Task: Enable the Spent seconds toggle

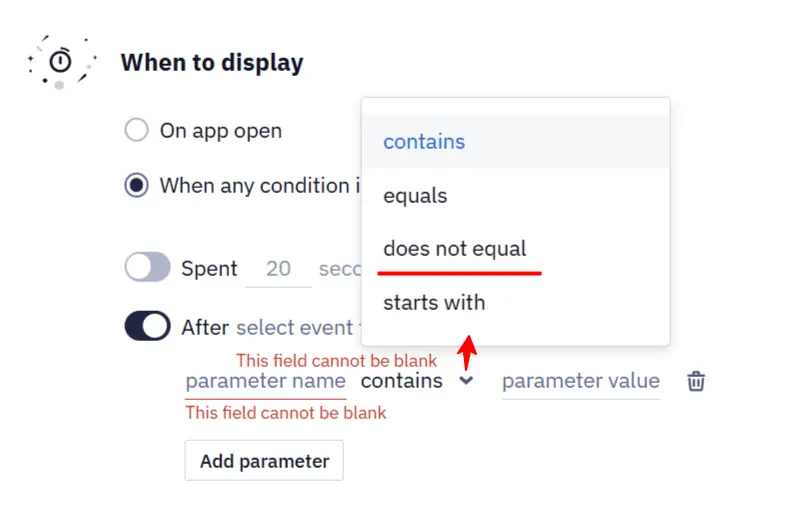Action: click(147, 267)
